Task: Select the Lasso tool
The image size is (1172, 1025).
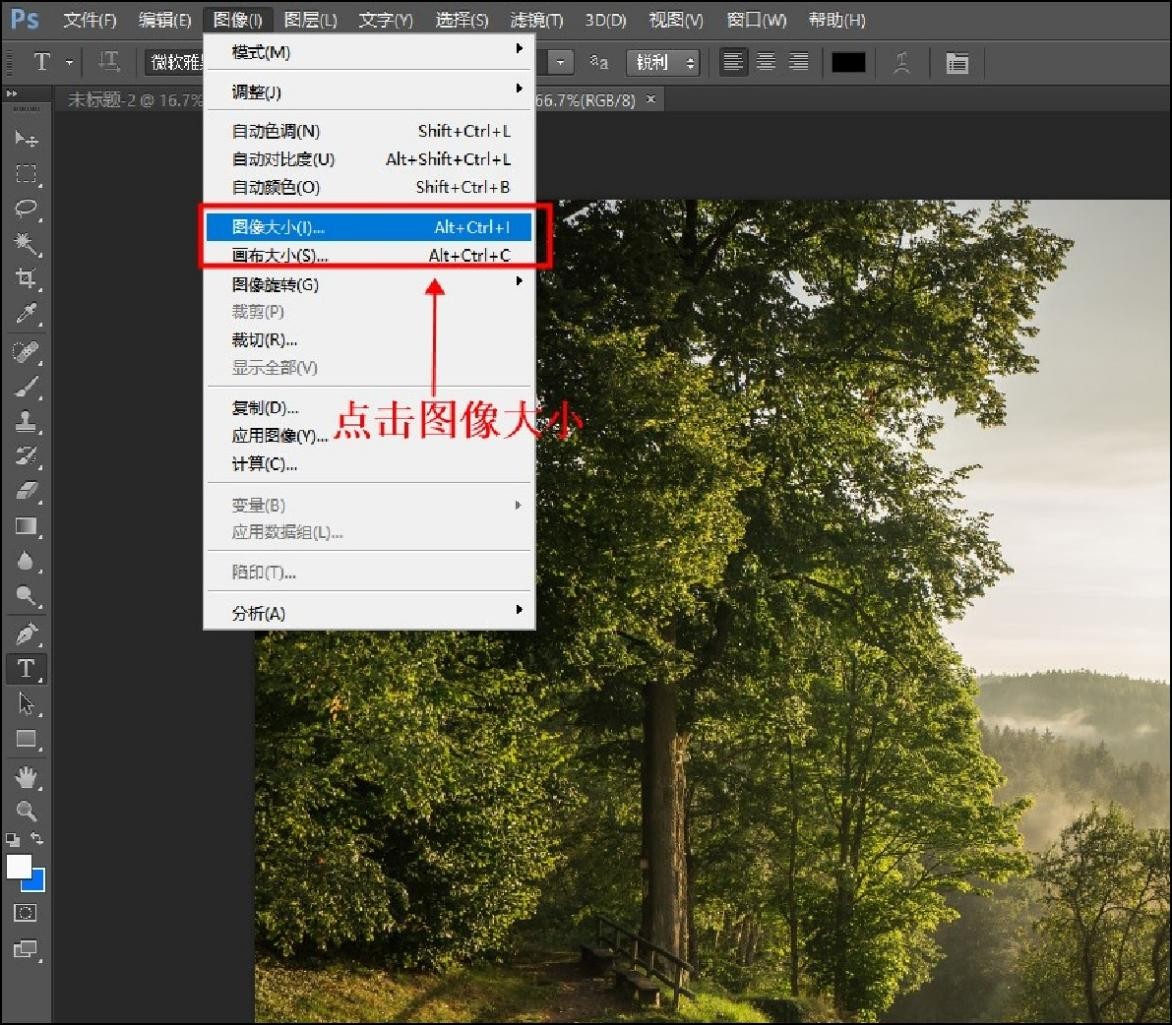Action: [x=26, y=209]
